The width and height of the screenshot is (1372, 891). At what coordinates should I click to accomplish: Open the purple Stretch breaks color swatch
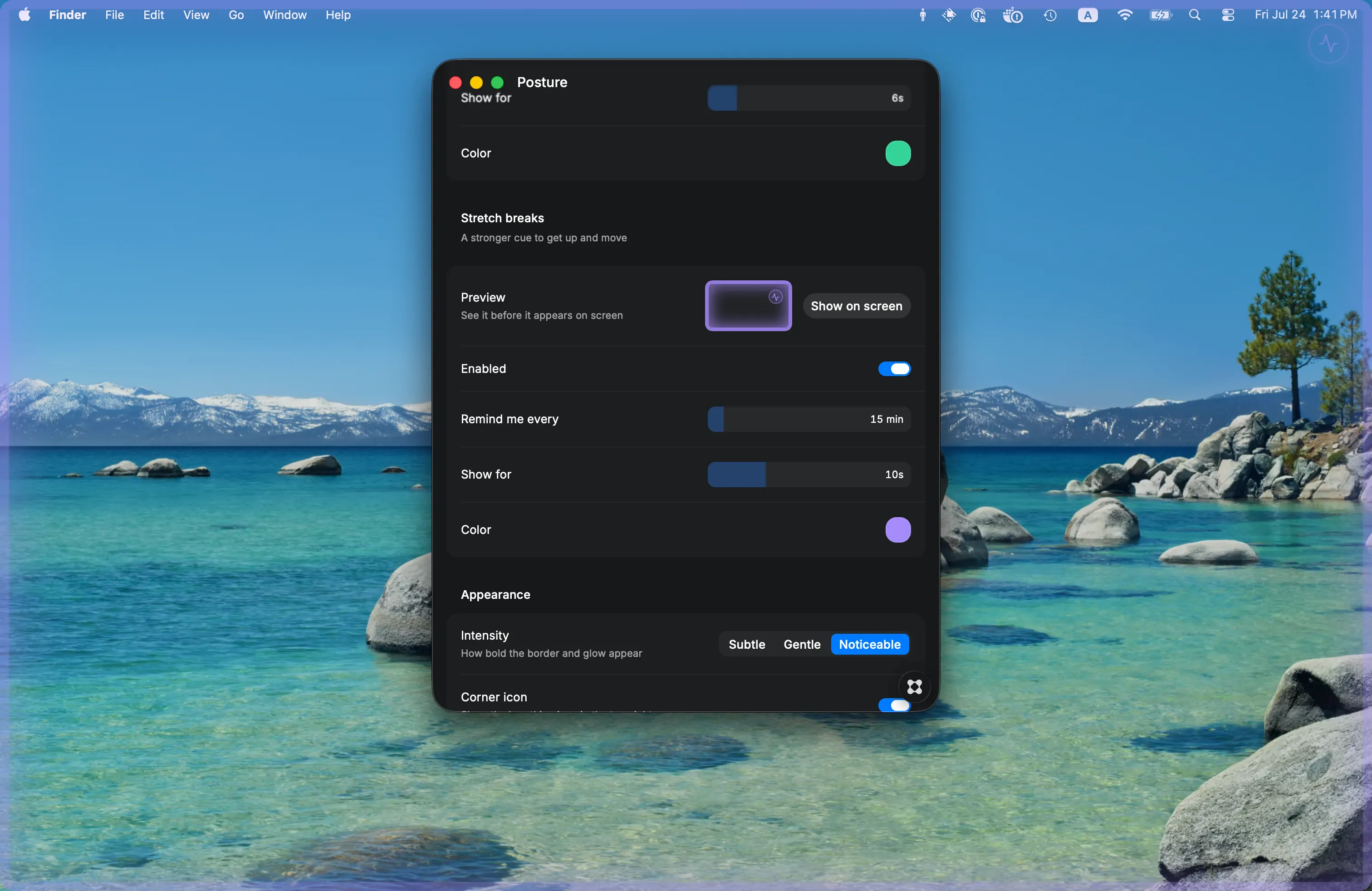pos(897,529)
